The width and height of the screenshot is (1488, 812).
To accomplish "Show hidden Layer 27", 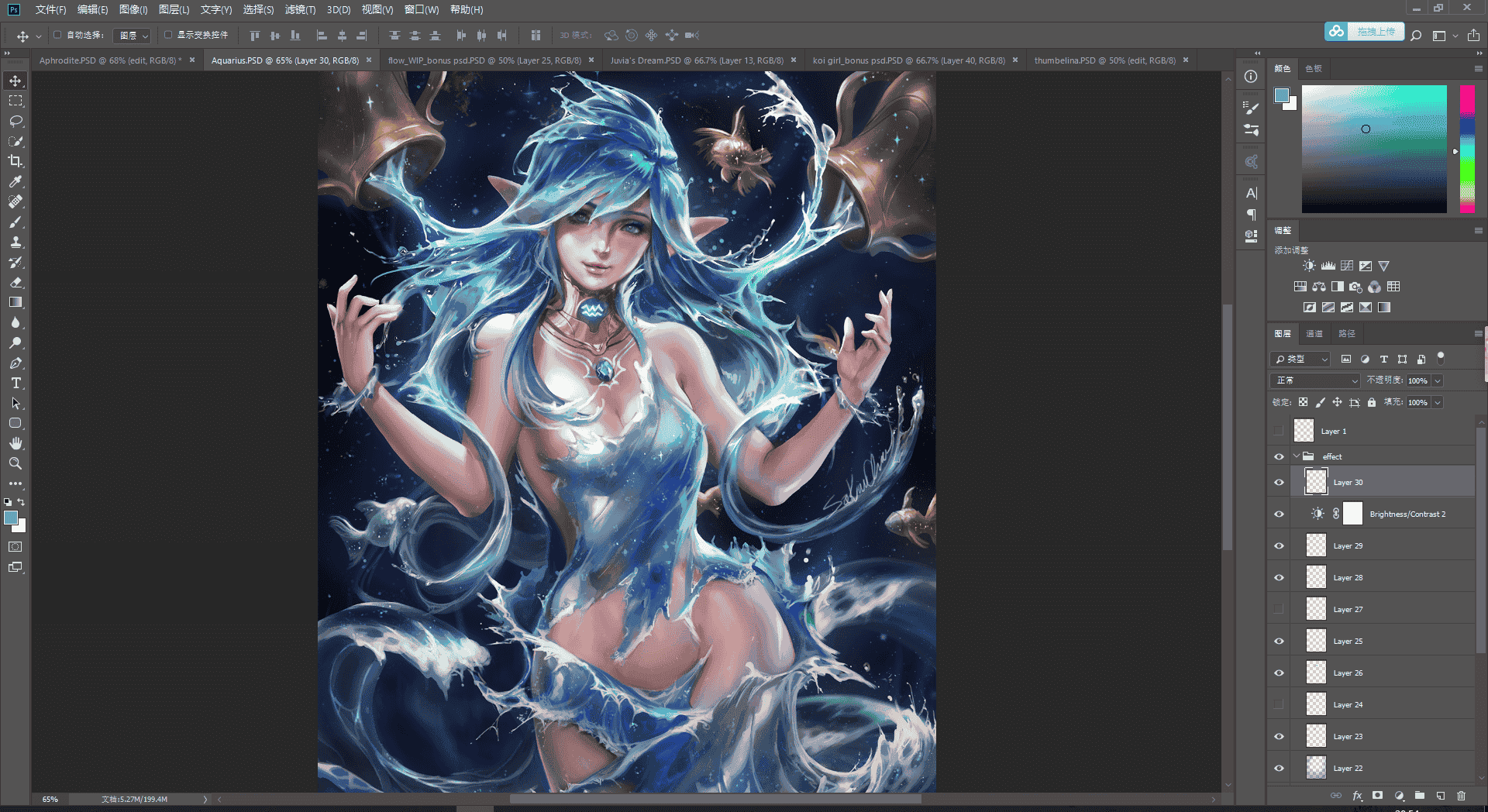I will (1279, 609).
